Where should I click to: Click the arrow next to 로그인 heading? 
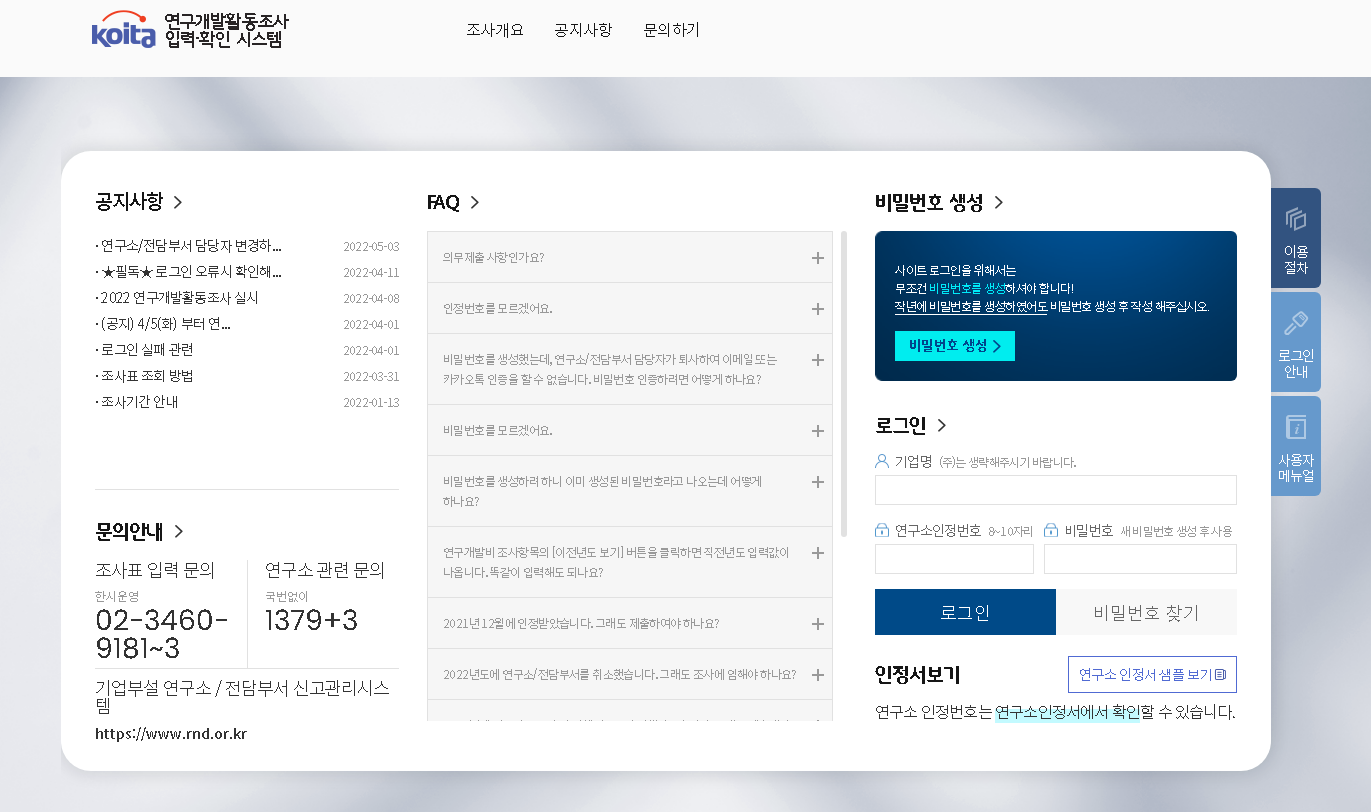pyautogui.click(x=942, y=426)
